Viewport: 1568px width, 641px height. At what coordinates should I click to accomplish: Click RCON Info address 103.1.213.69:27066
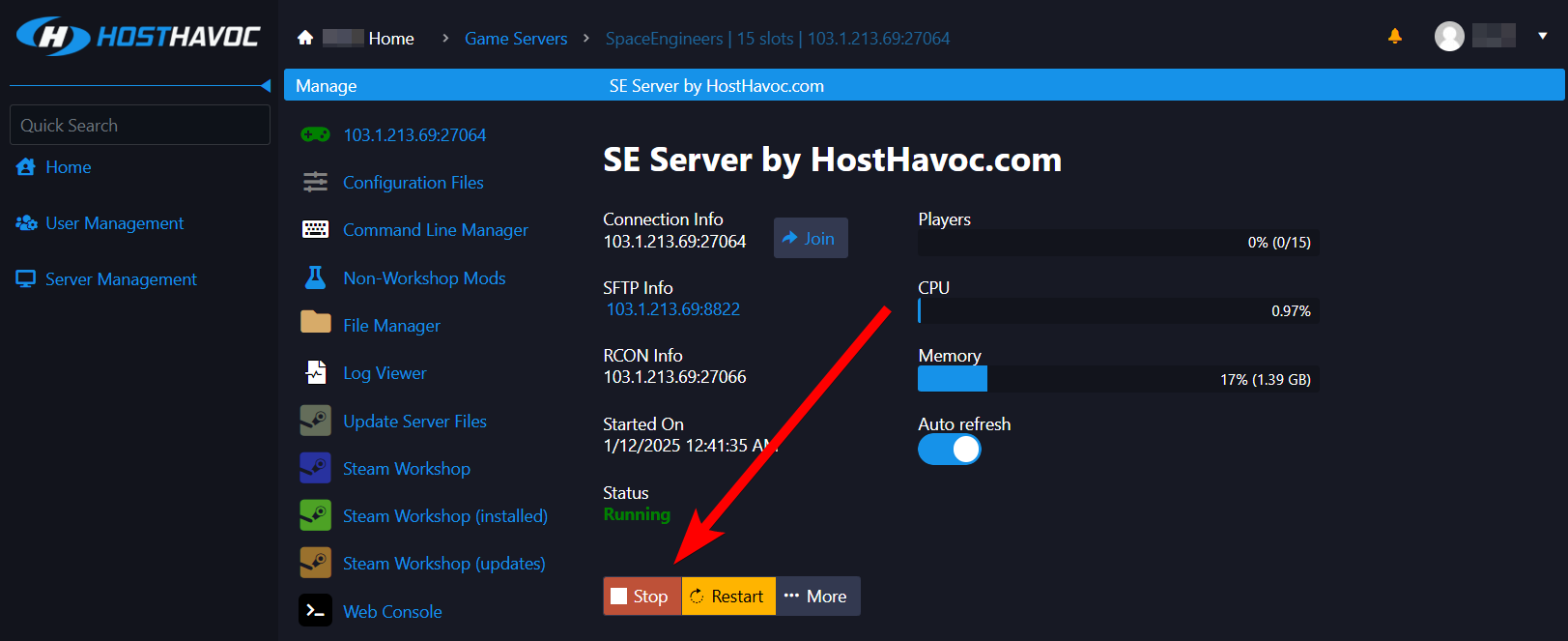[x=674, y=377]
